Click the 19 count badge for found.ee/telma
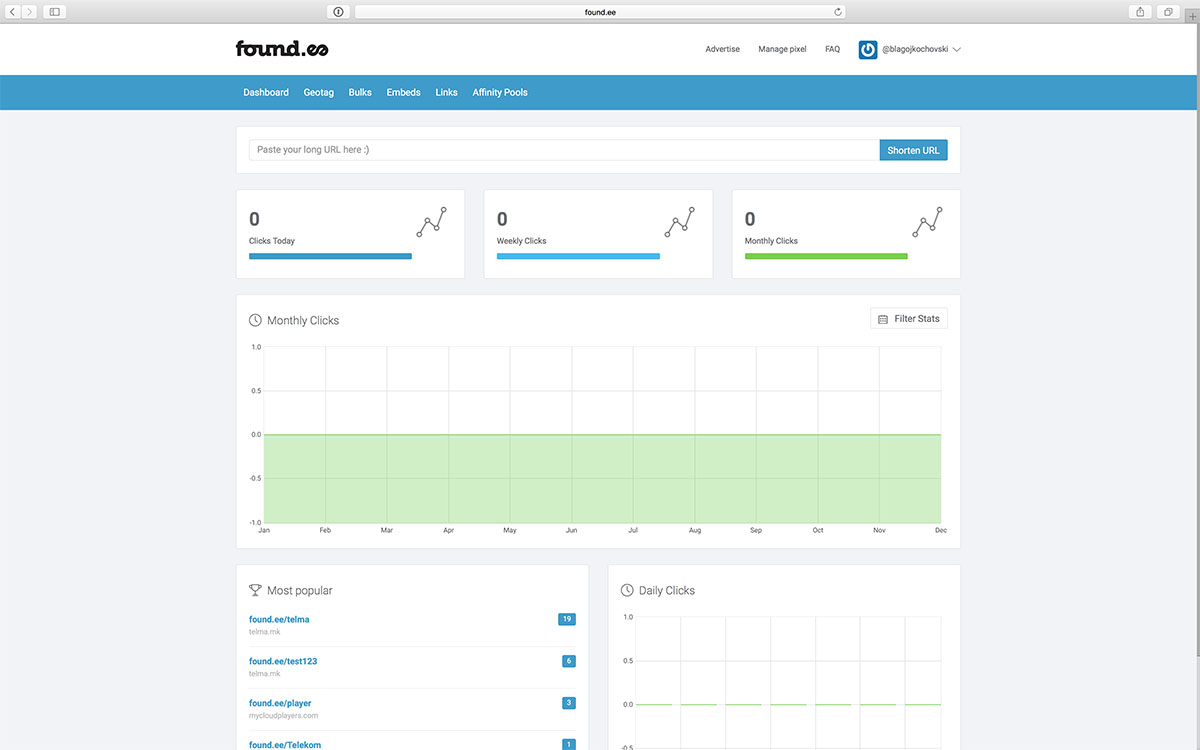Screen dimensions: 1200x750 click(x=567, y=619)
